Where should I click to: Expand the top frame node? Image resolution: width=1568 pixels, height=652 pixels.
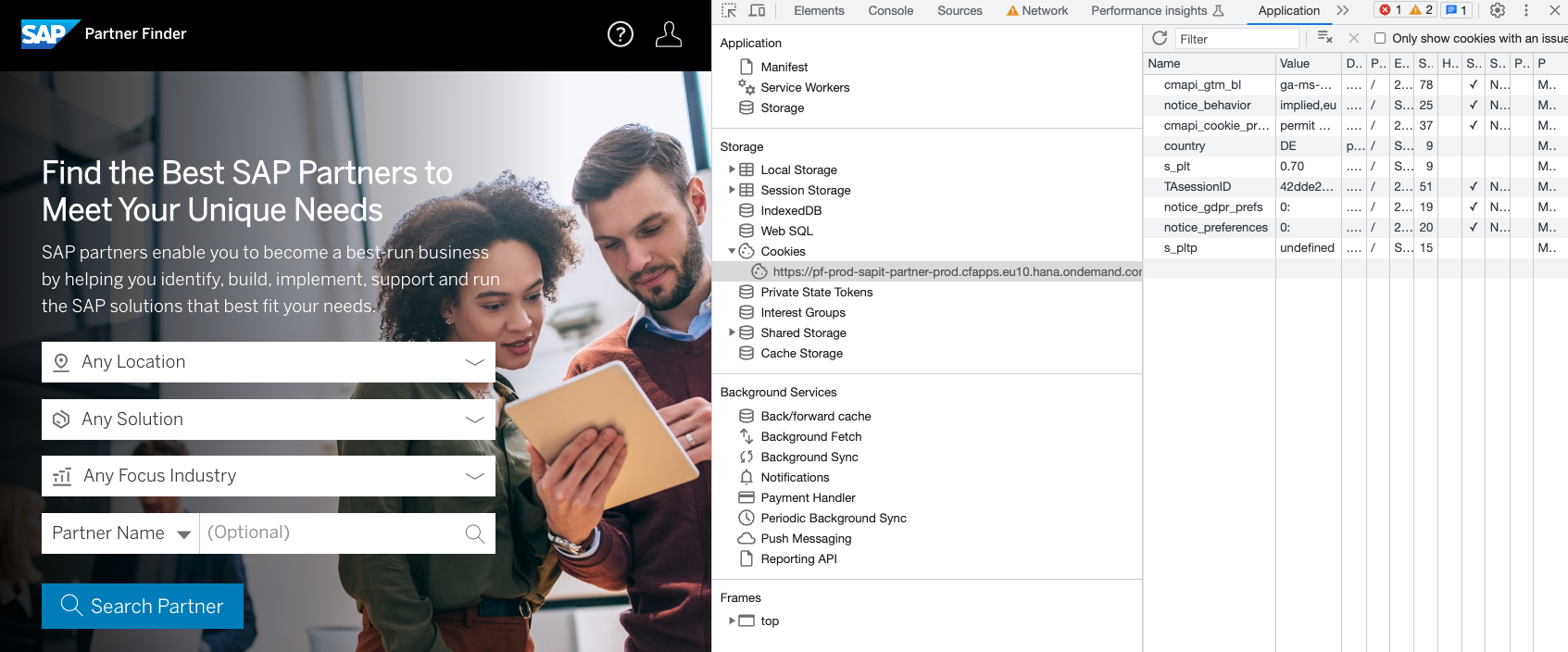pyautogui.click(x=732, y=621)
